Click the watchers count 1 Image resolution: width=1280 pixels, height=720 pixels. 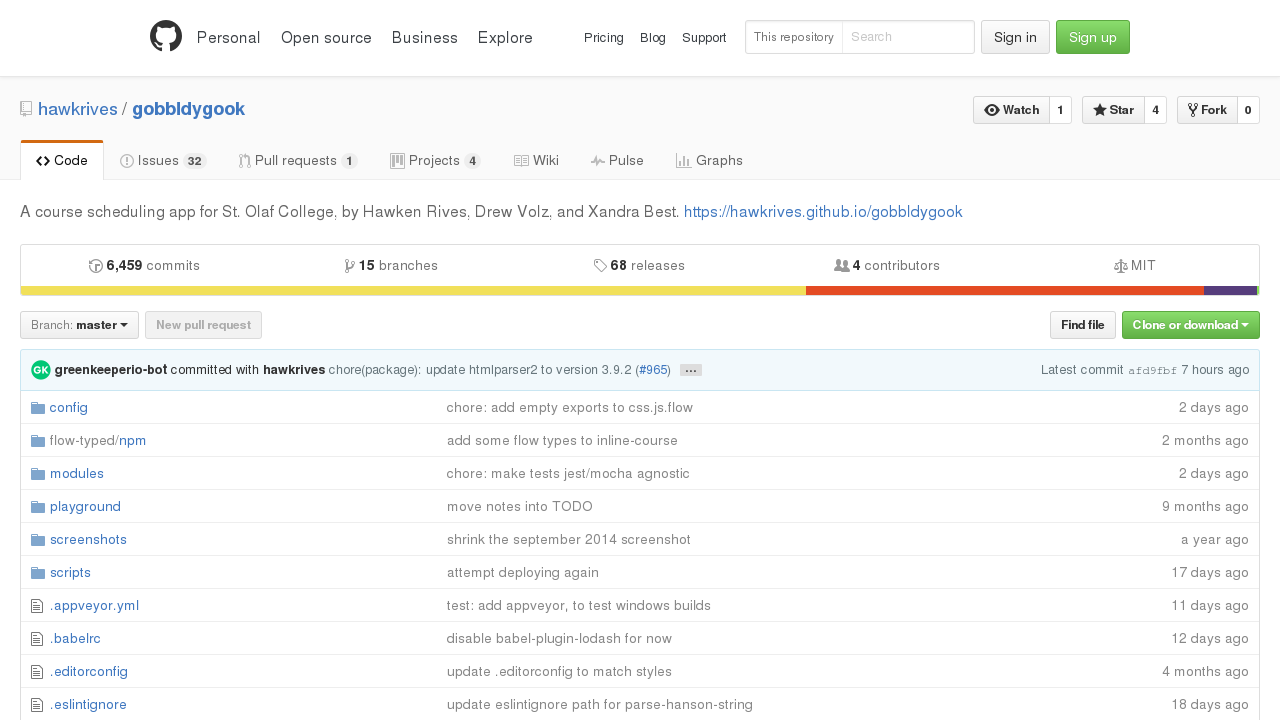click(x=1060, y=110)
